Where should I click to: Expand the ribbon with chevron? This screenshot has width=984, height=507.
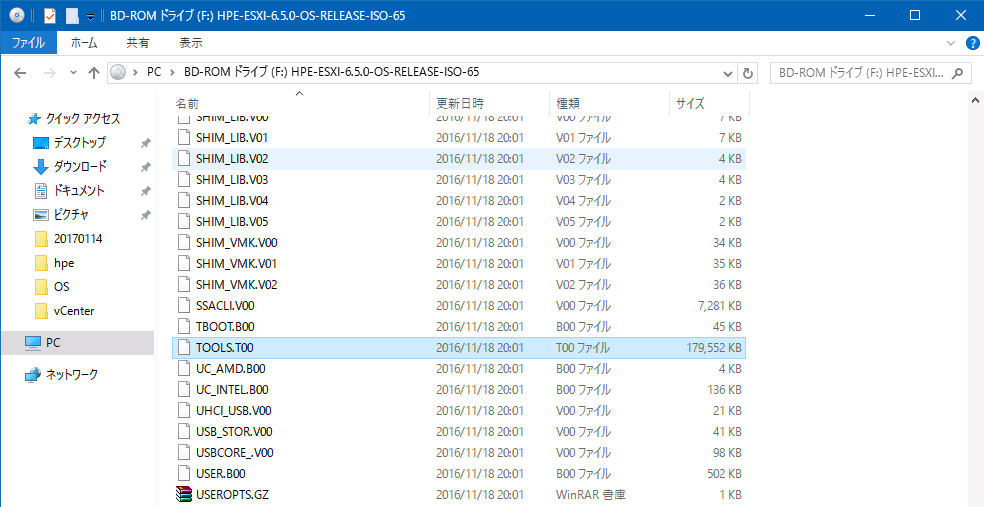point(951,43)
